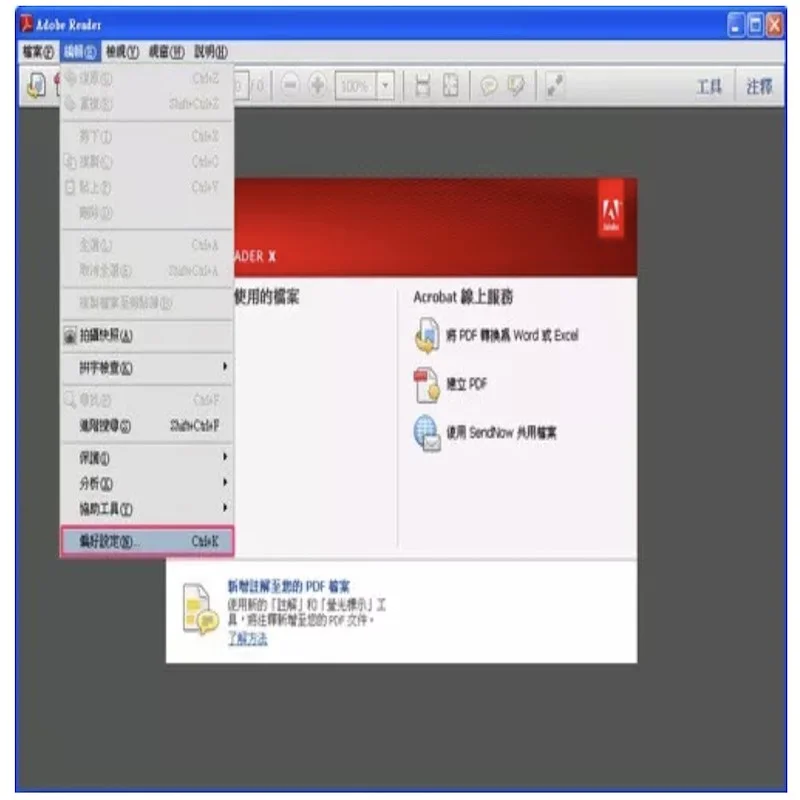Click the SendNow globe envelope icon
The height and width of the screenshot is (800, 800).
[427, 433]
